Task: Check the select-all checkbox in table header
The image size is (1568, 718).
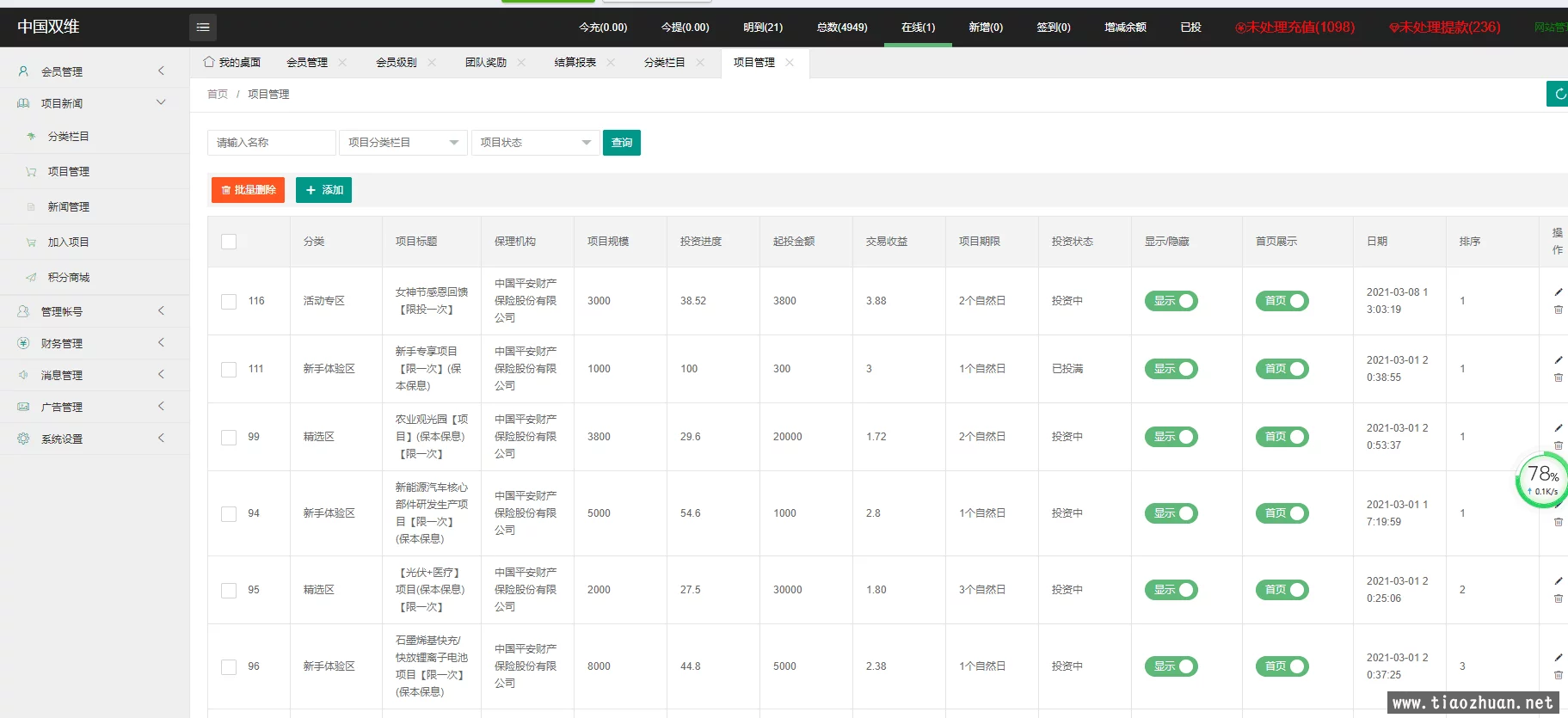Action: (229, 242)
